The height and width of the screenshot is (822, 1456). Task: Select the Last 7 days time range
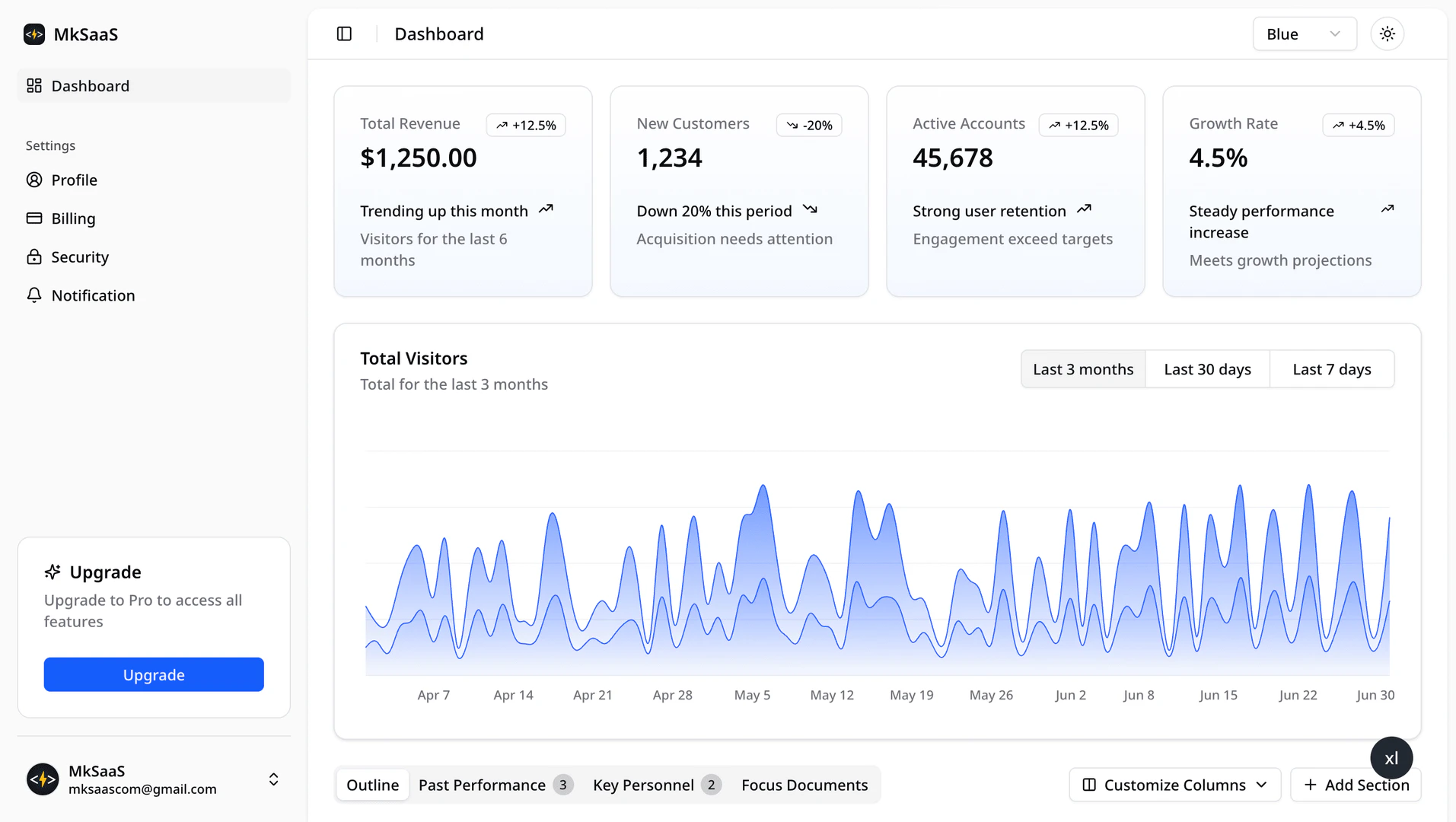point(1331,368)
